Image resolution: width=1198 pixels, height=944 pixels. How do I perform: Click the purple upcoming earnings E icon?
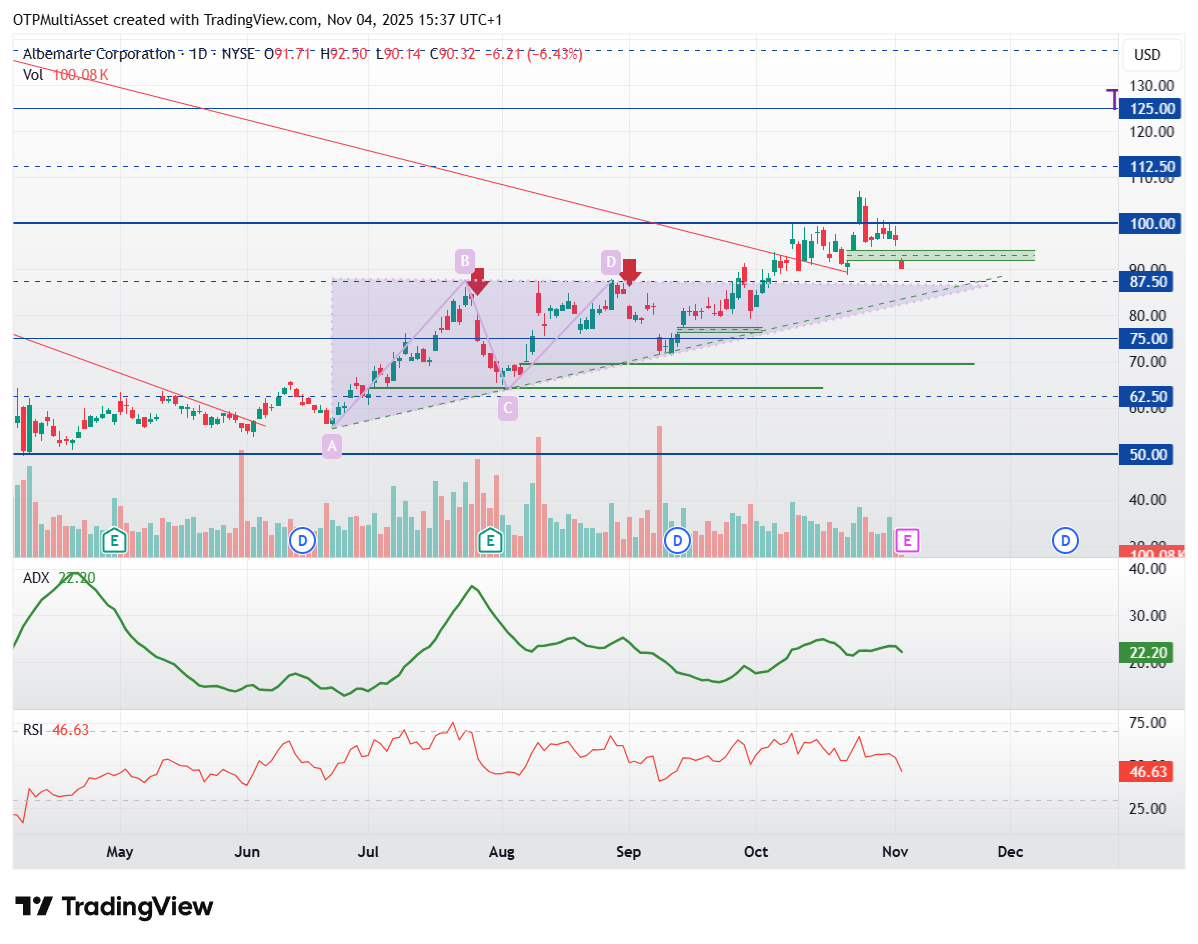pyautogui.click(x=907, y=541)
